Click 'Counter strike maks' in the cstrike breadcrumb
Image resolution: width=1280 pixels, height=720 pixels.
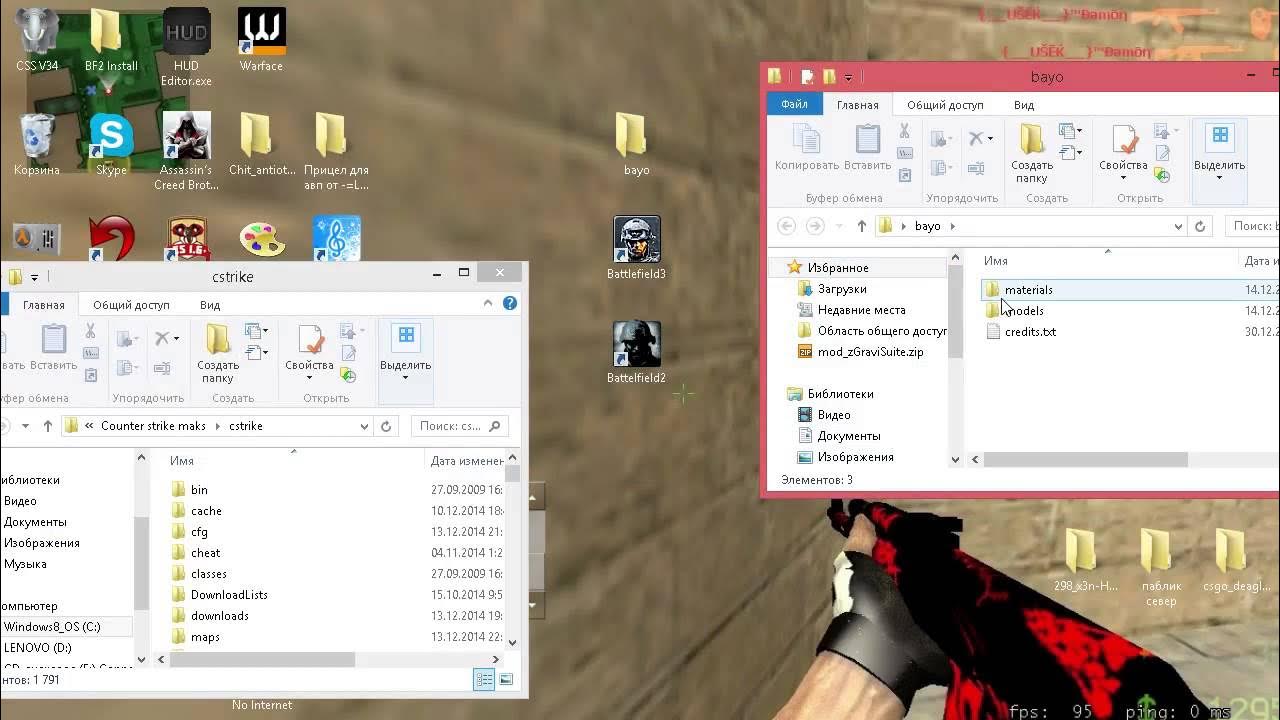pyautogui.click(x=153, y=426)
